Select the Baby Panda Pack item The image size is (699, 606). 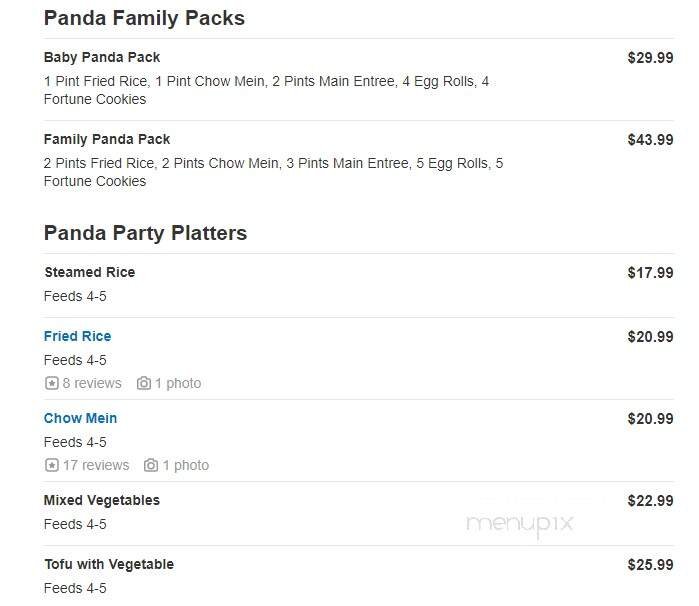[102, 57]
